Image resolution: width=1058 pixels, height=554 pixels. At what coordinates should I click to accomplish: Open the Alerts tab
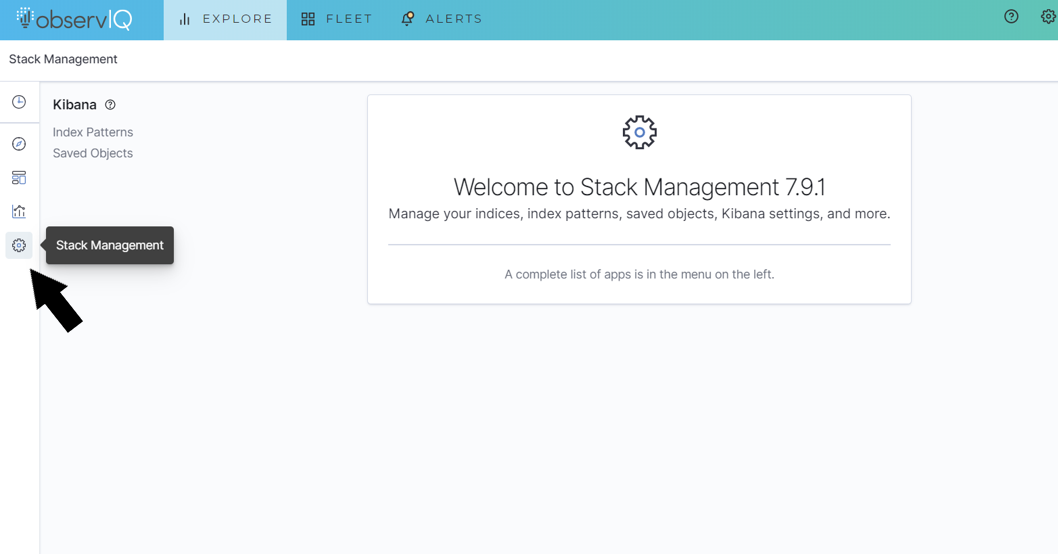[441, 20]
